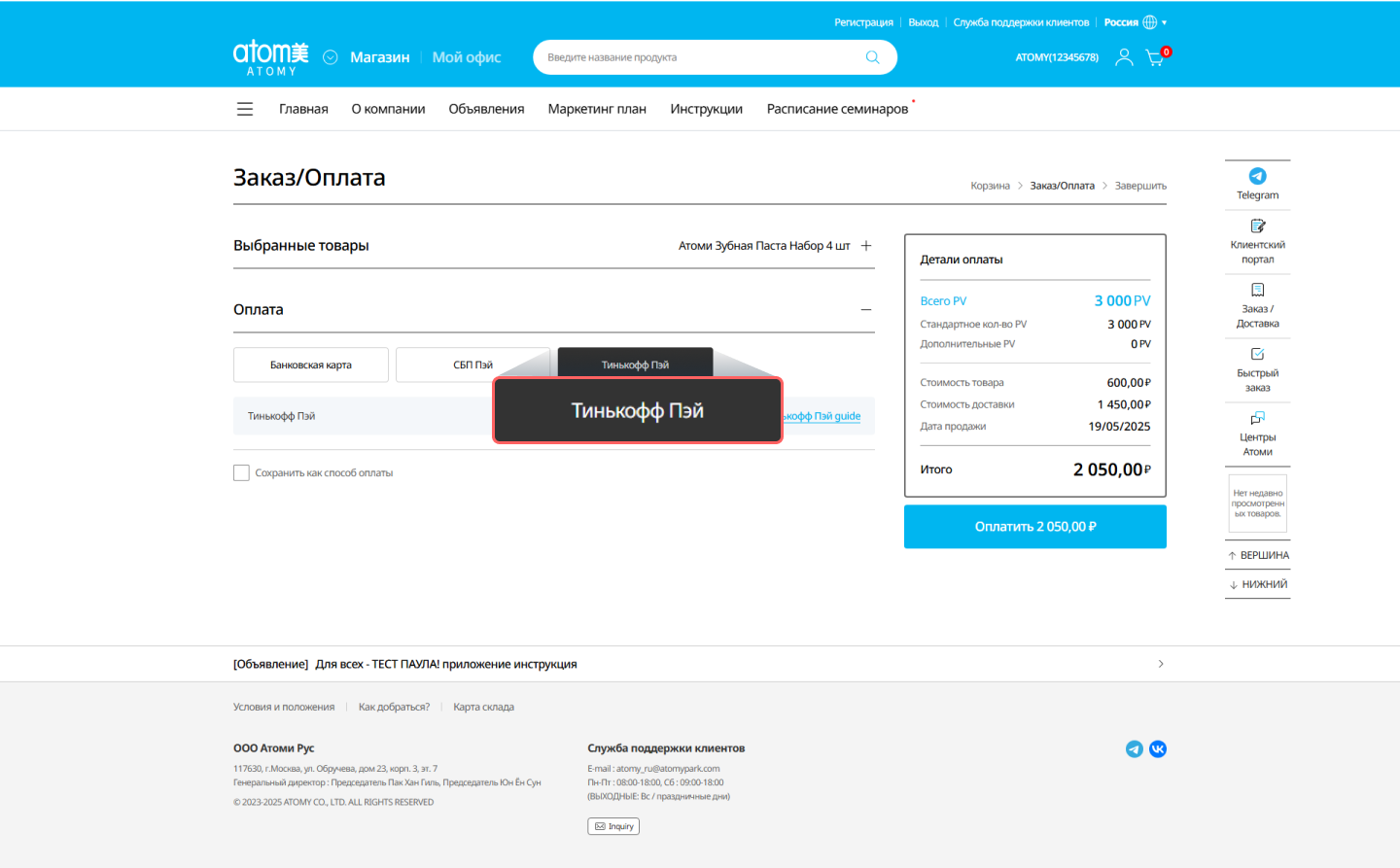Click the Telegram icon in footer
1400x868 pixels.
(1134, 748)
